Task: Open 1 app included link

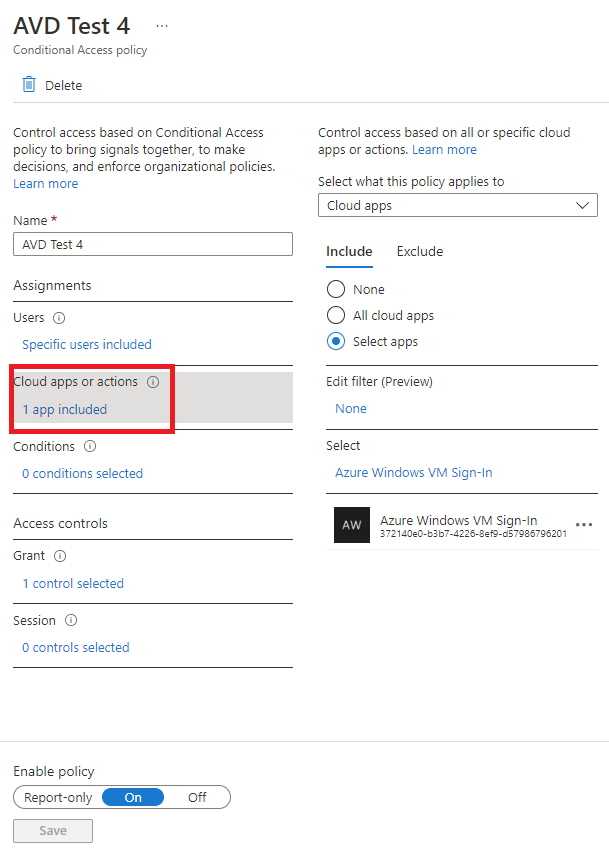Action: pyautogui.click(x=65, y=410)
